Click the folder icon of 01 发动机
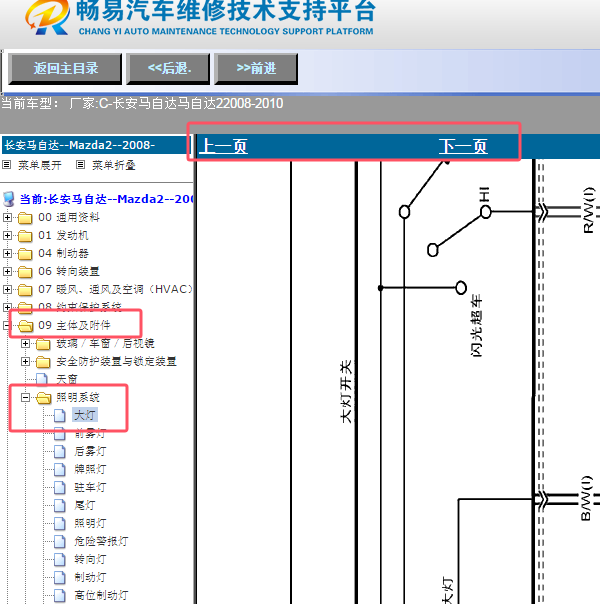Image resolution: width=600 pixels, height=604 pixels. pyautogui.click(x=25, y=236)
